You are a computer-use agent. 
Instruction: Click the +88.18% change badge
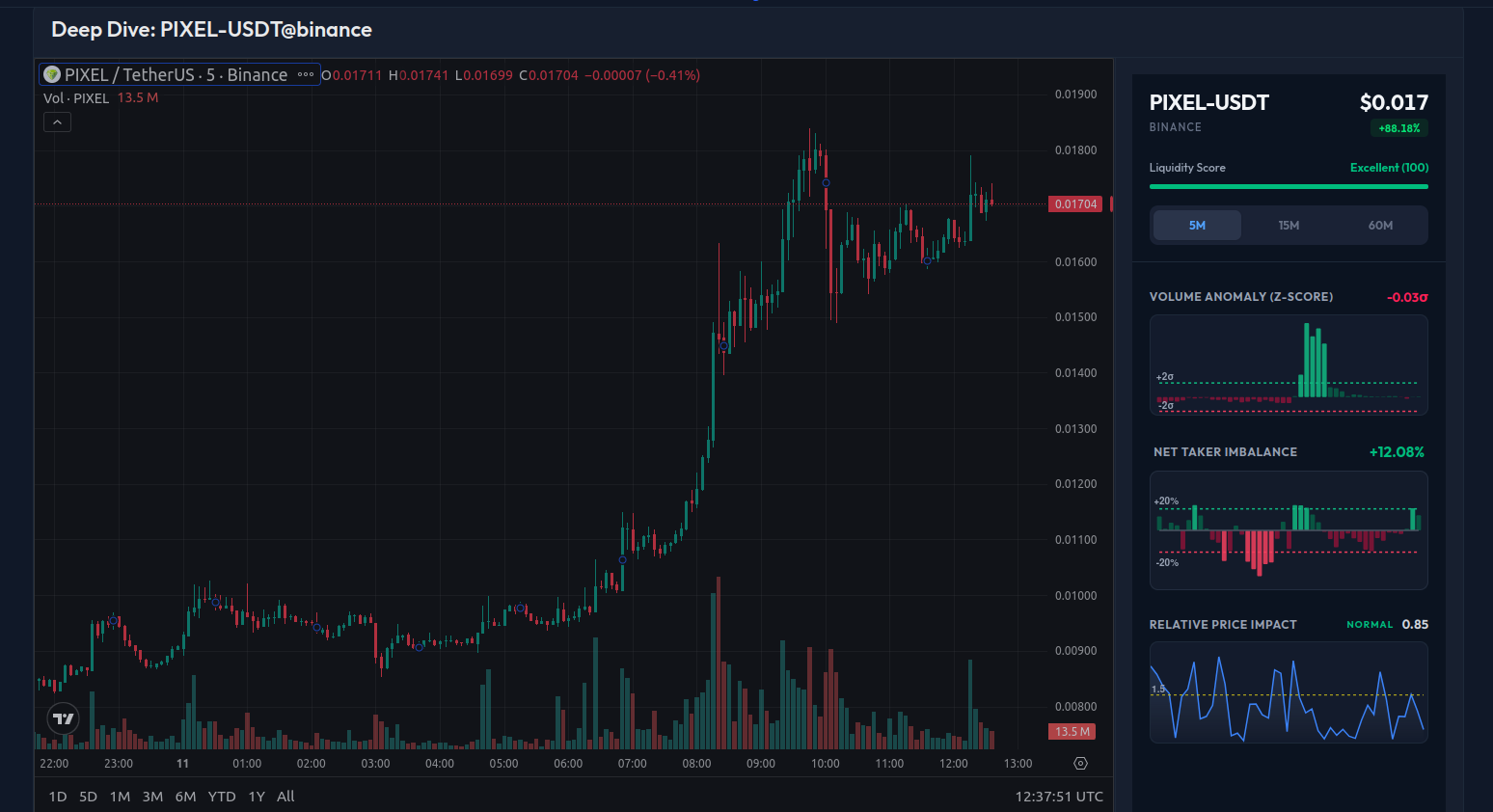(x=1398, y=127)
